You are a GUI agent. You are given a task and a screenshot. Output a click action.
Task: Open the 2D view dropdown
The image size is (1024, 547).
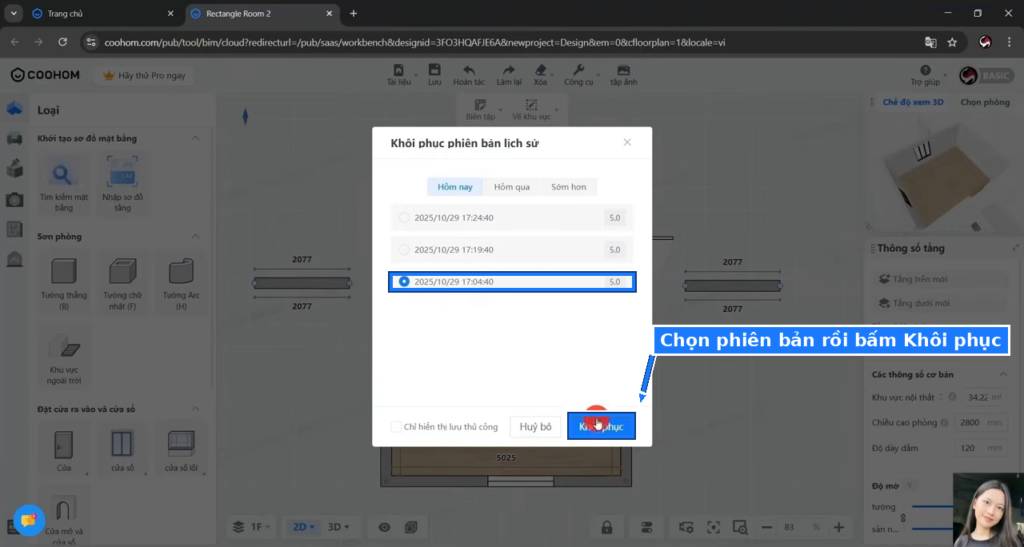point(304,527)
